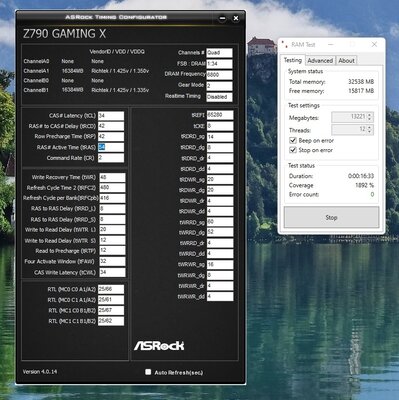Screen dimensions: 399x400
Task: Click the RTL (MC1 C1 B1/B2) field
Action: (x=111, y=321)
